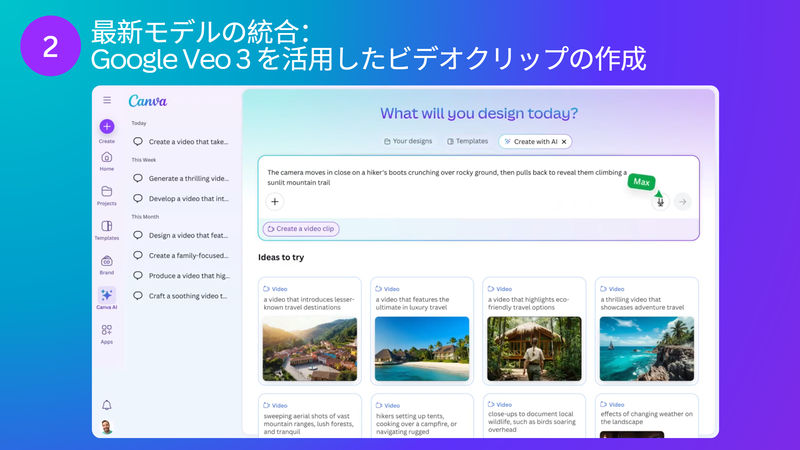800x450 pixels.
Task: Open chat 'Design a video that feat...'
Action: pyautogui.click(x=181, y=235)
